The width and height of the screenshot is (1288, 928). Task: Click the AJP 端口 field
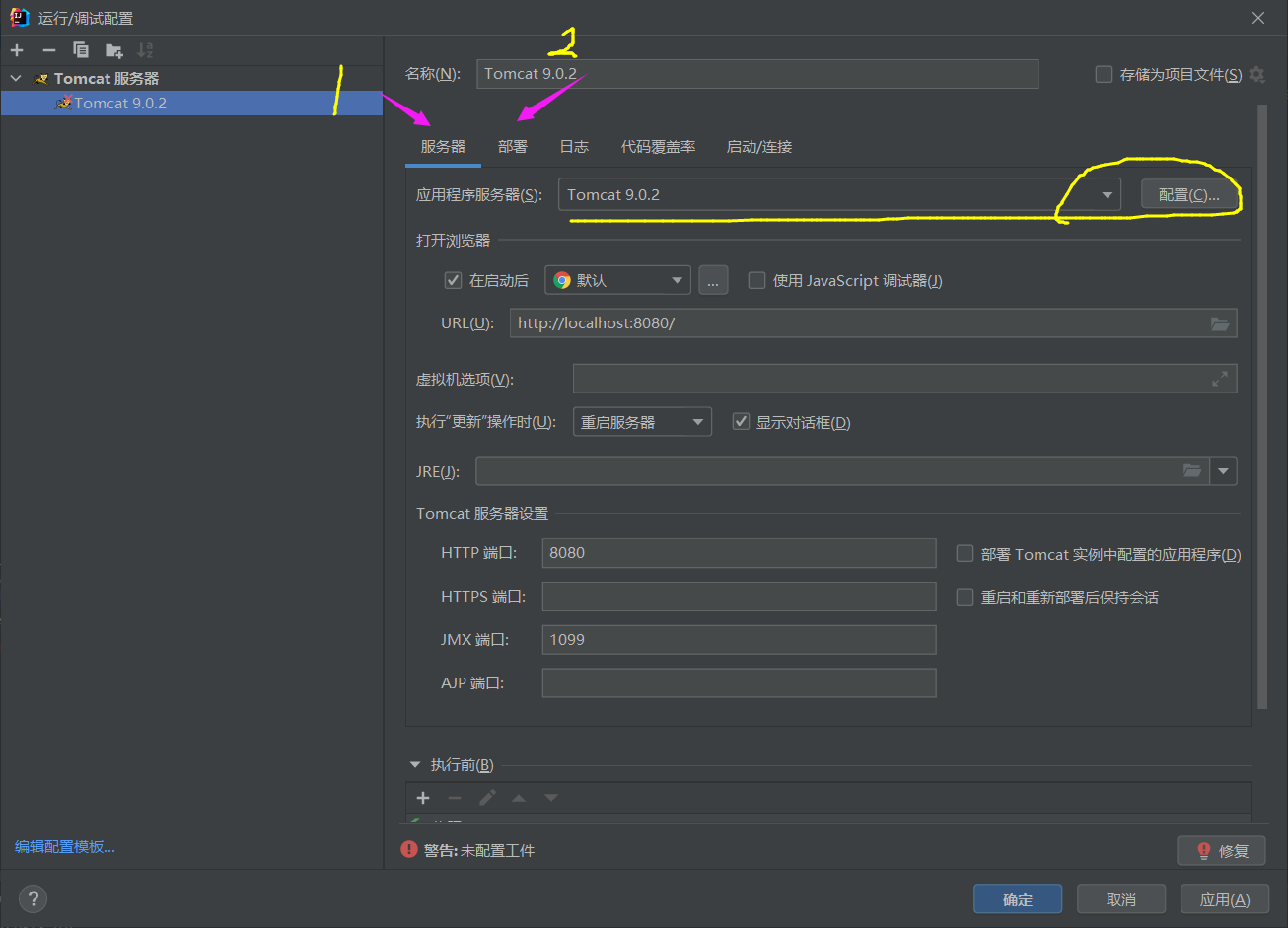(739, 683)
